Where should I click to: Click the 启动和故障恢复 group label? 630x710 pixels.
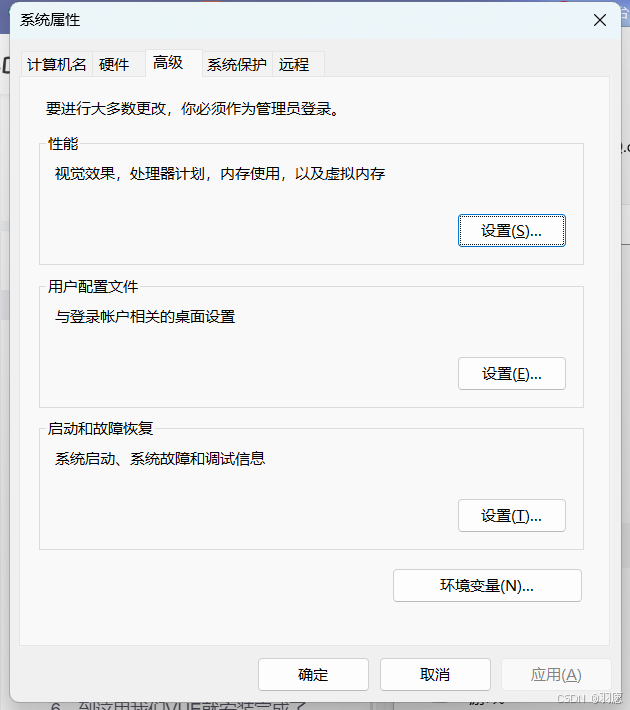(x=101, y=428)
